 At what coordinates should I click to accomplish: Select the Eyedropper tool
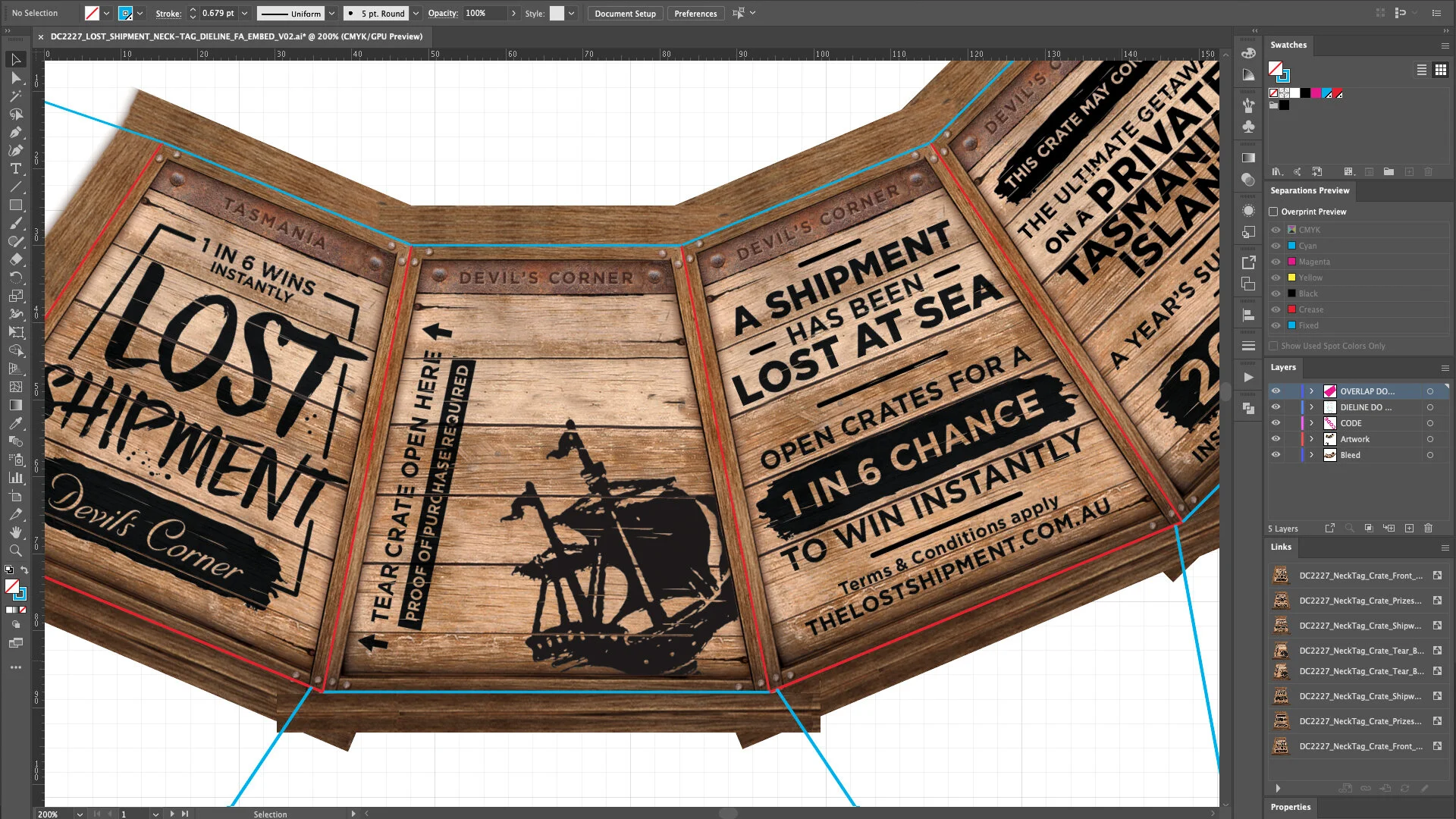[16, 424]
